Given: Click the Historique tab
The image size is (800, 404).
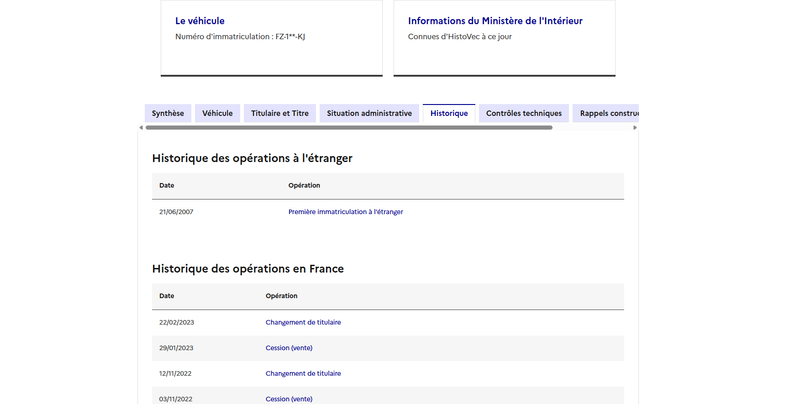Looking at the screenshot, I should 449,113.
